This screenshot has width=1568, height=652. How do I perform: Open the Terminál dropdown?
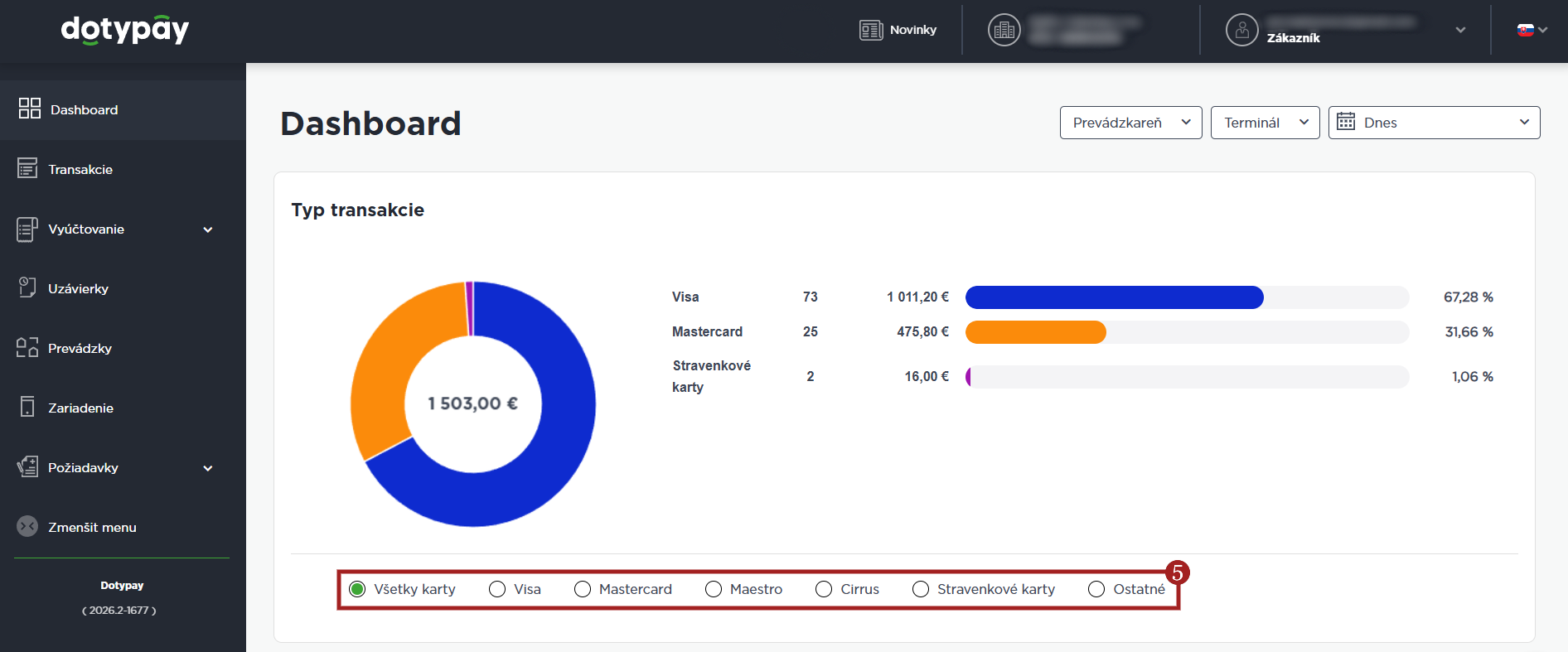pyautogui.click(x=1265, y=123)
